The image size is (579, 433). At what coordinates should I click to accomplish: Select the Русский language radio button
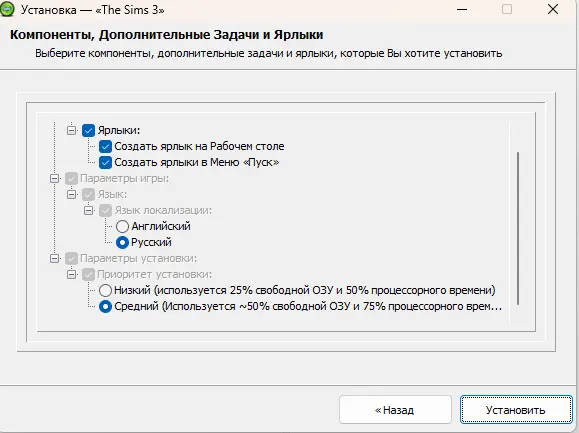point(122,243)
